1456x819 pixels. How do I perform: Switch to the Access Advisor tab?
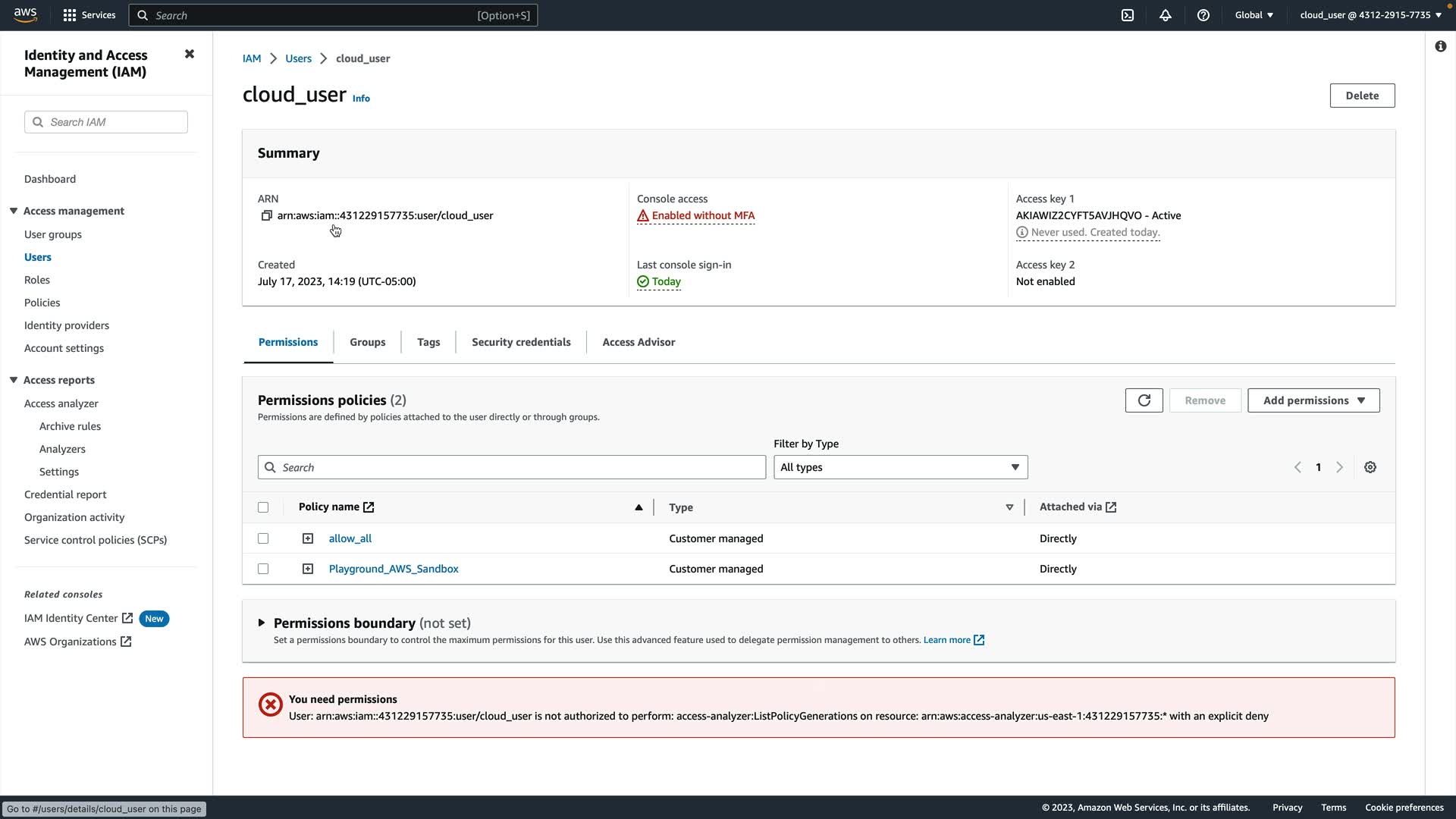[639, 342]
